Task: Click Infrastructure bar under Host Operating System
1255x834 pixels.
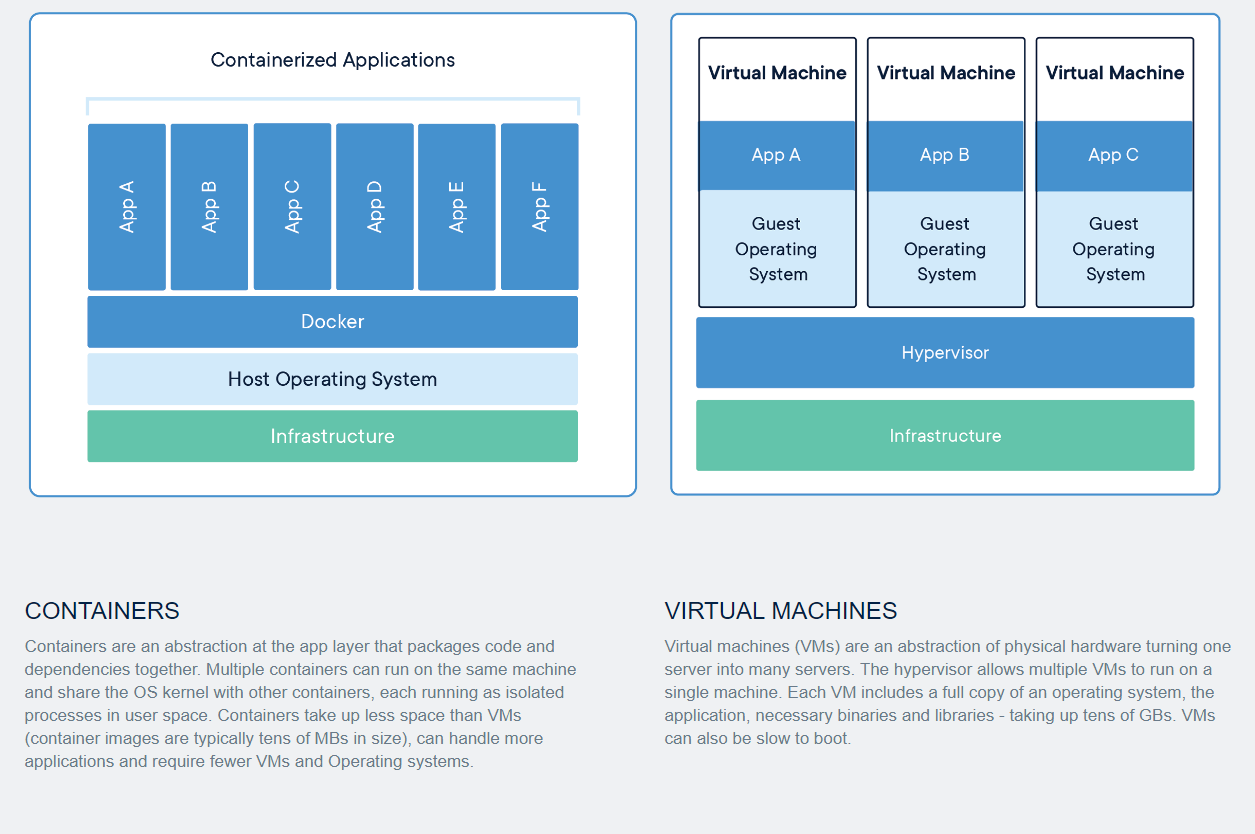Action: (333, 436)
